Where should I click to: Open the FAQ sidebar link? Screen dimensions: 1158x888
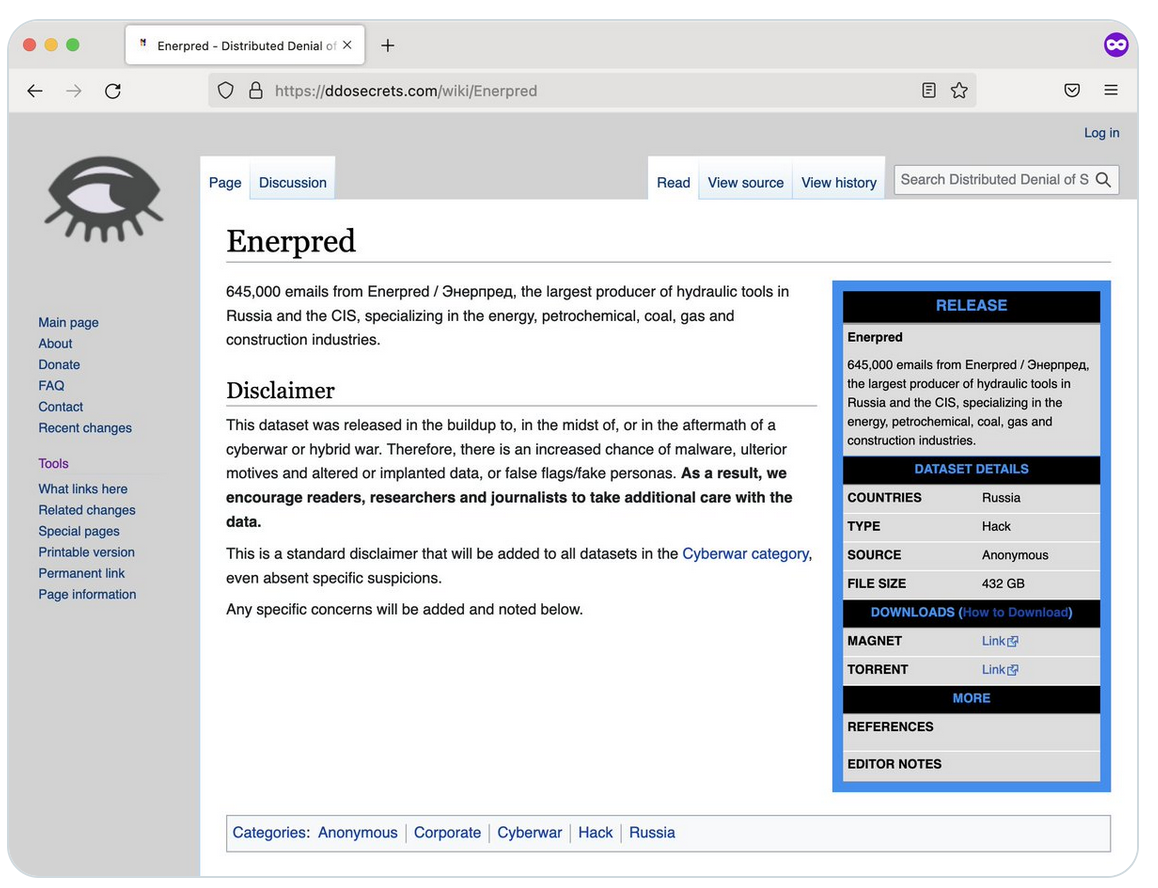(x=51, y=386)
